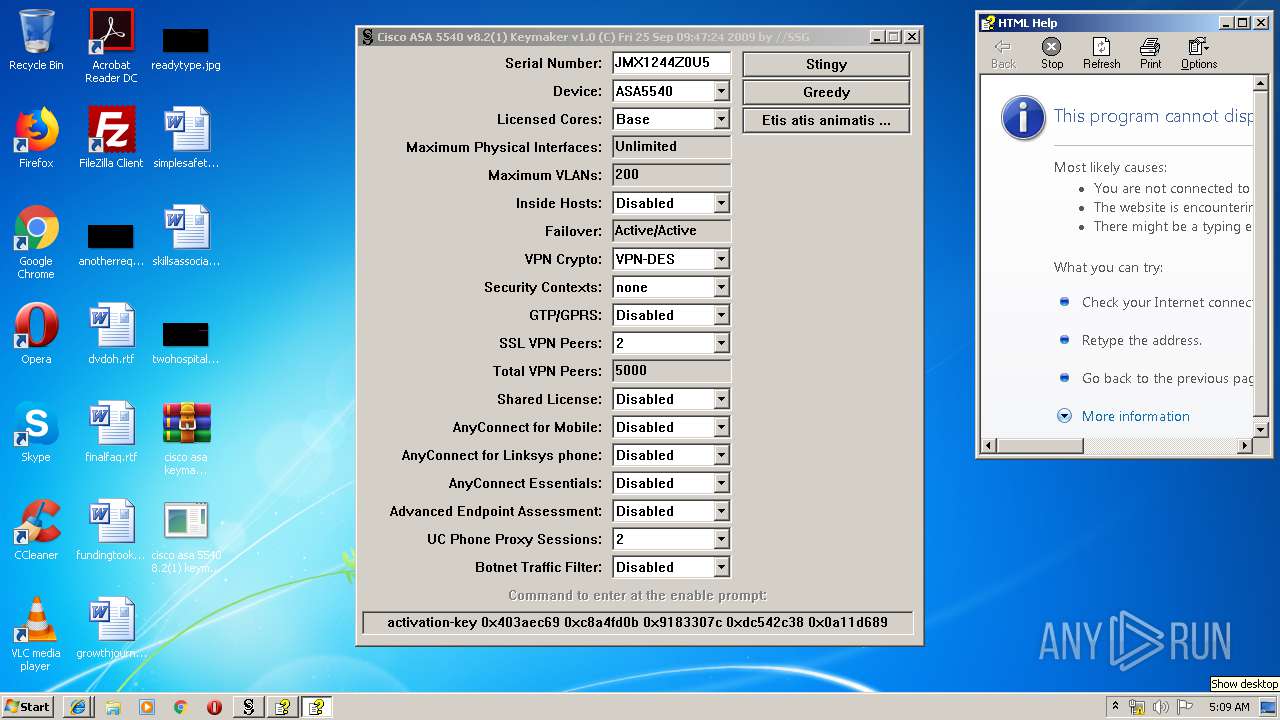Click the Failover value Active/Active
The height and width of the screenshot is (720, 1280).
click(671, 231)
